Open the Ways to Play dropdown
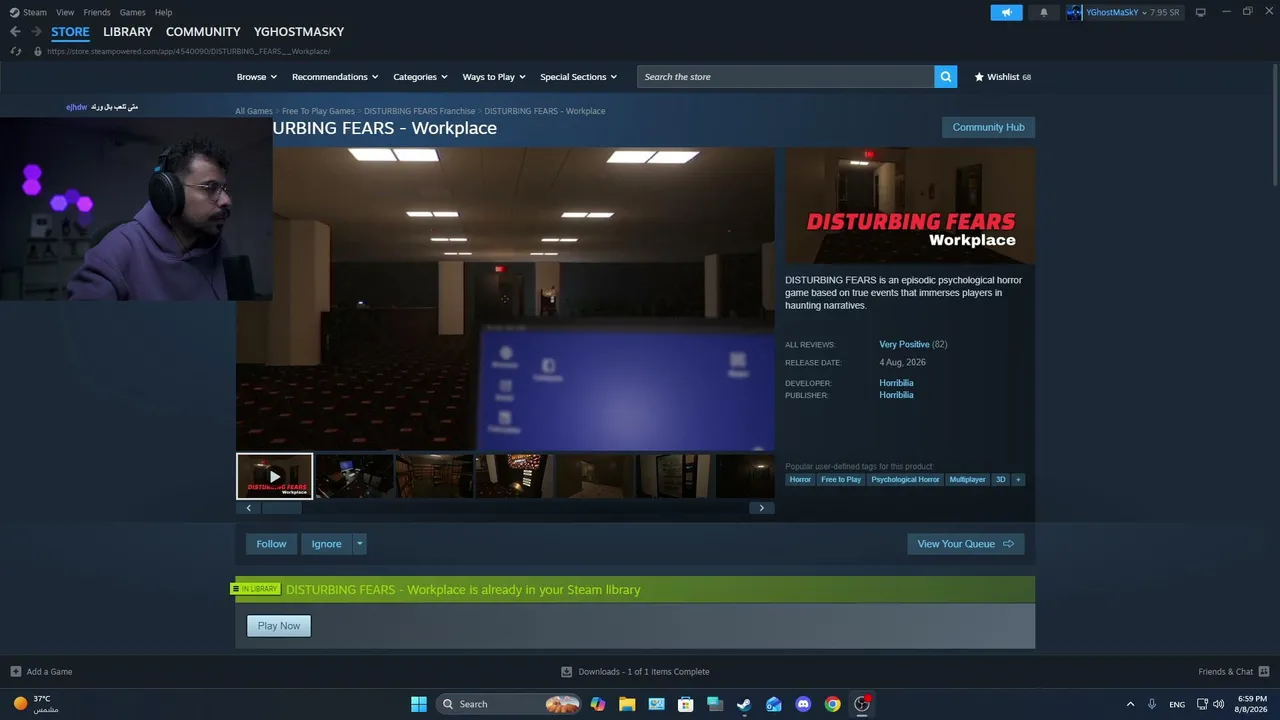Screen dimensions: 1280x720 (494, 77)
